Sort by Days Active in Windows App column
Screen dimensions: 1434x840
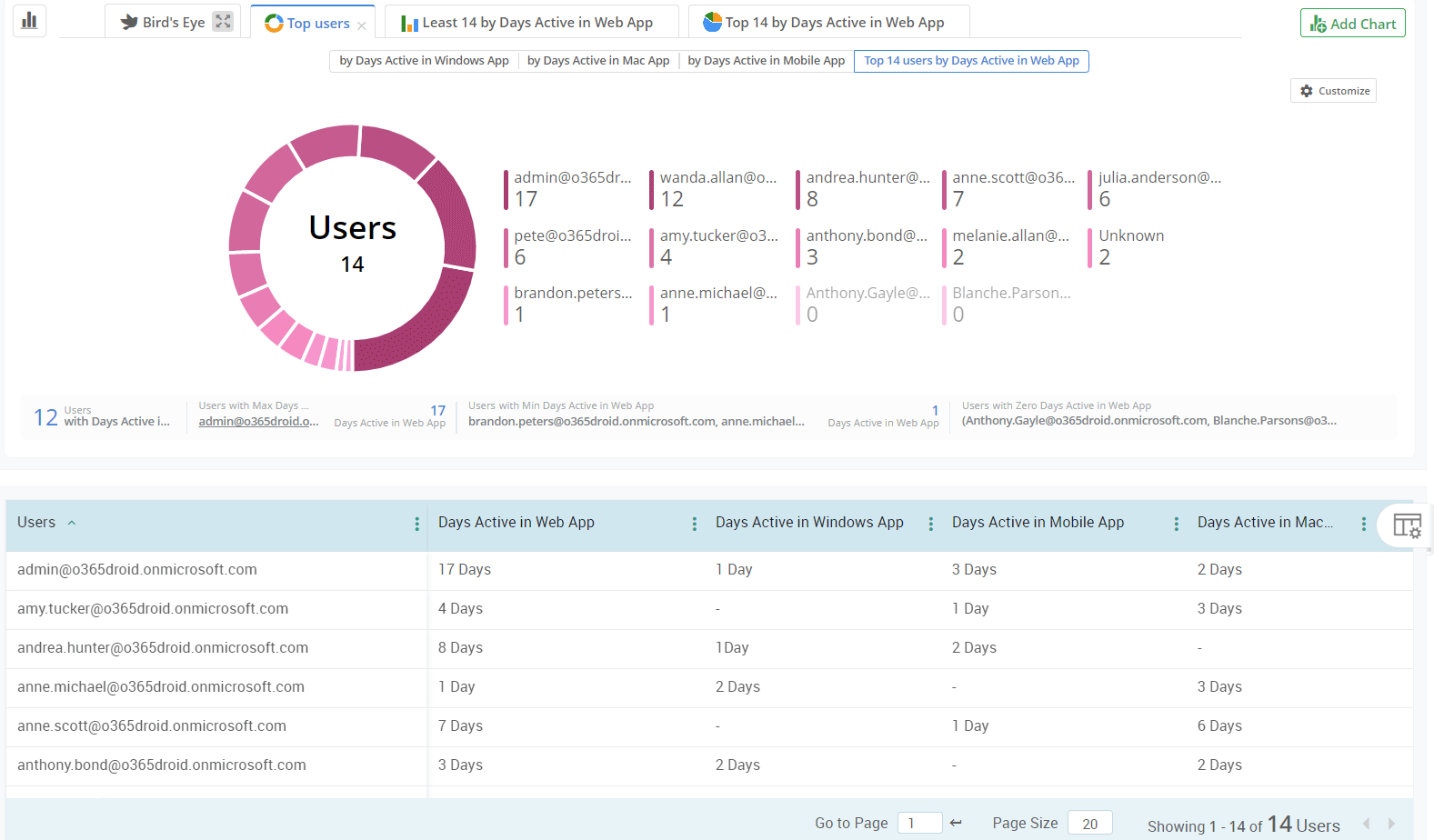pos(809,523)
